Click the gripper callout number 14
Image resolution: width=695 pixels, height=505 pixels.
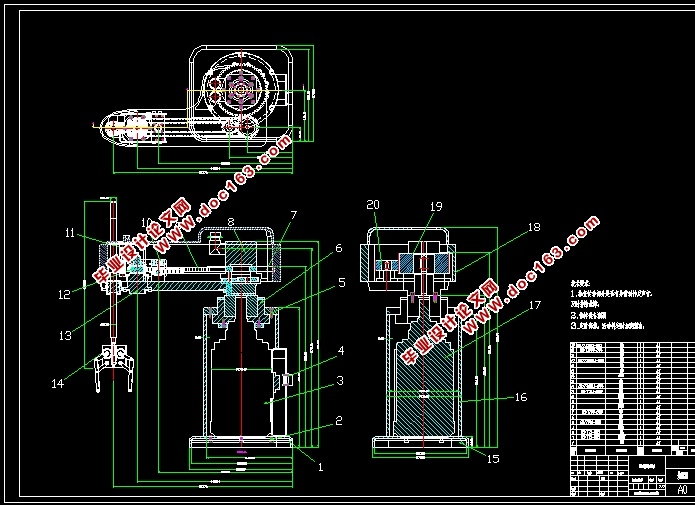58,384
